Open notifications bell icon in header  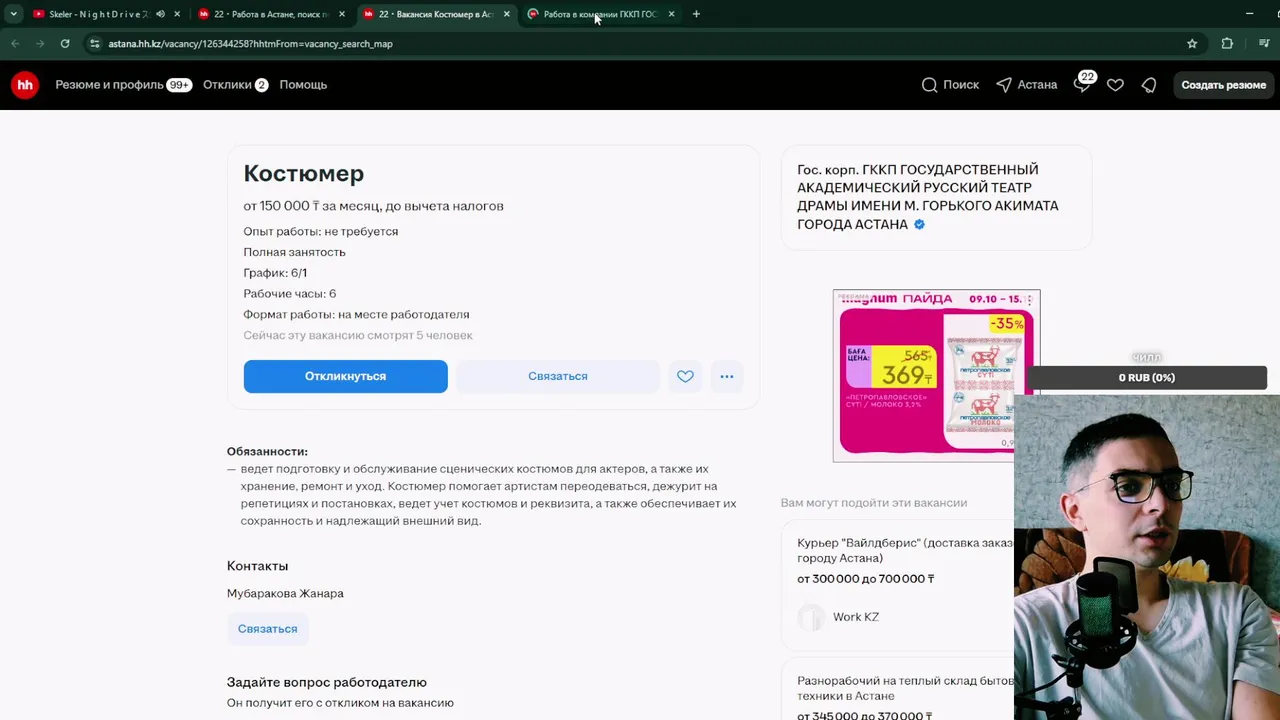(x=1149, y=85)
